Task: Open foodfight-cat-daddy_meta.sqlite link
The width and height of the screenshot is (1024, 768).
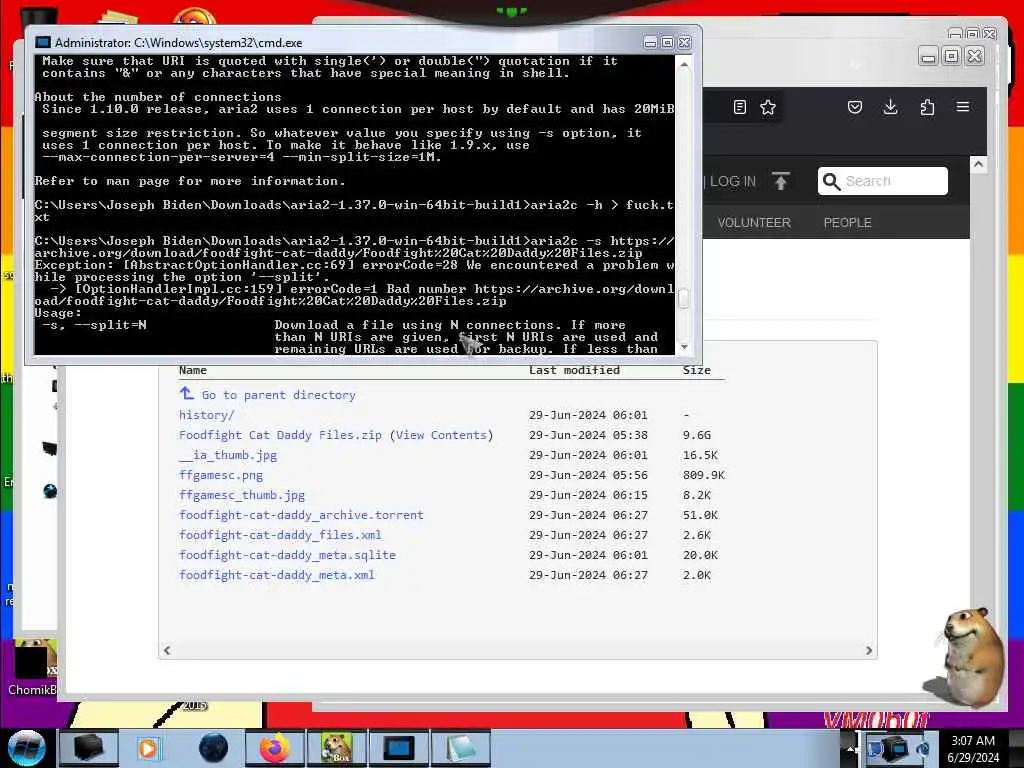Action: [x=287, y=555]
